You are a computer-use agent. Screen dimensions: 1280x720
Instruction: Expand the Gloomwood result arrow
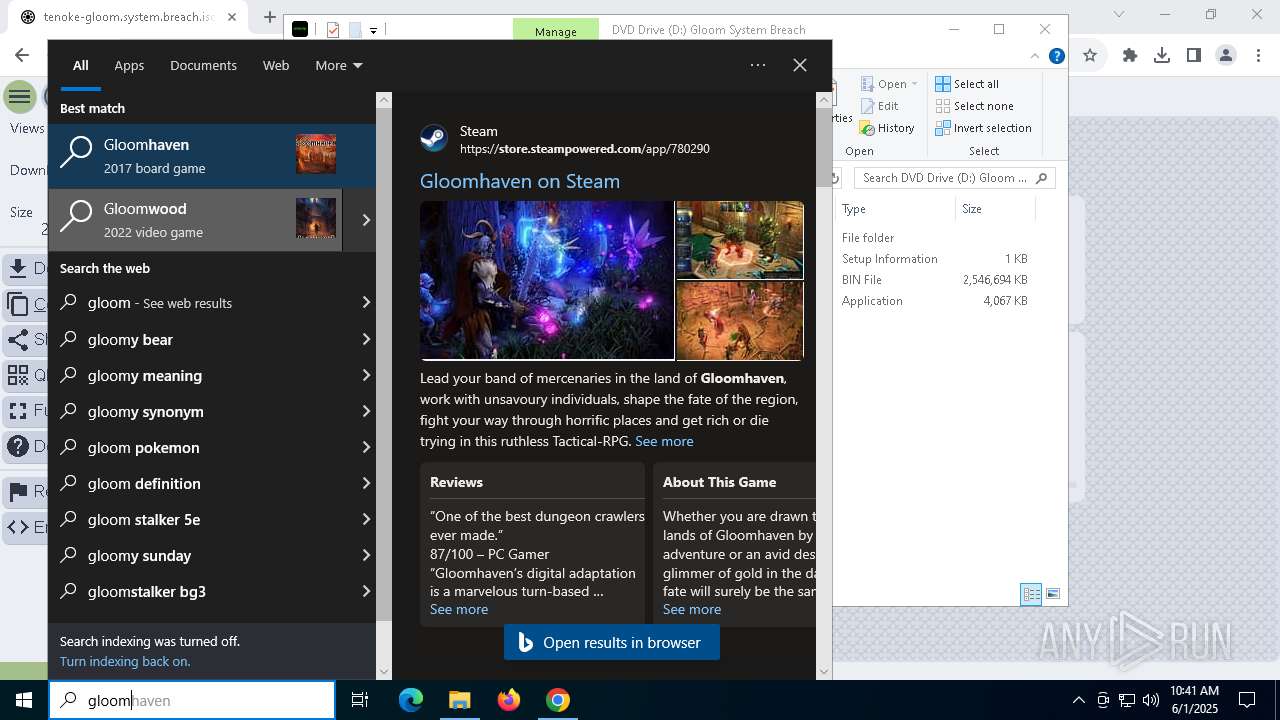click(365, 220)
